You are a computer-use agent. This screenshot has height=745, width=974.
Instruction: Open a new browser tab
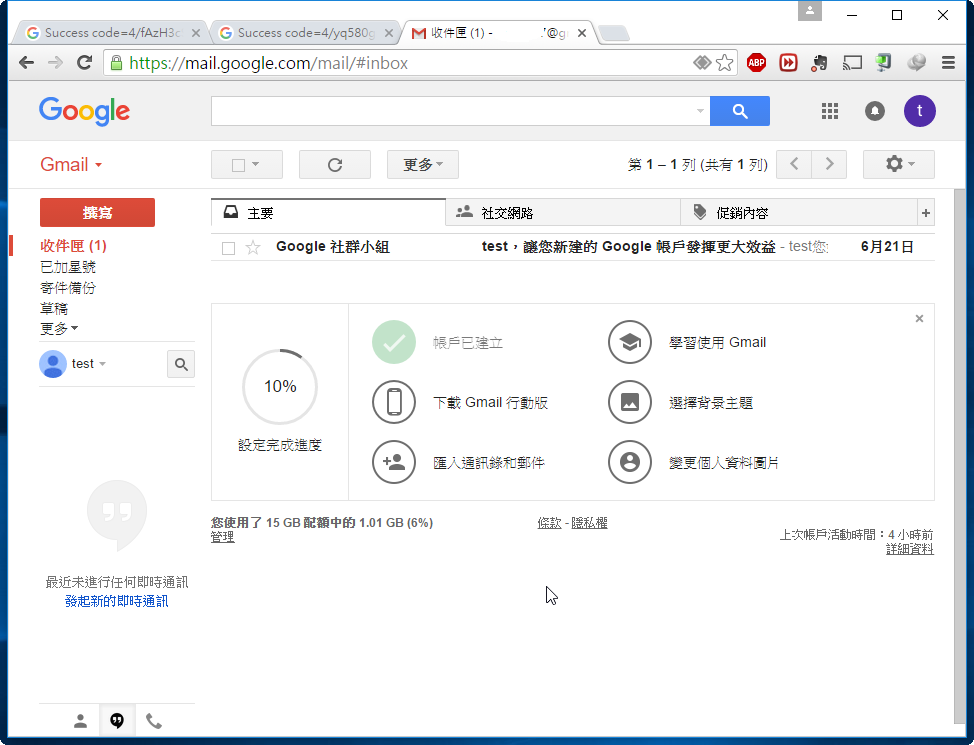(x=615, y=33)
